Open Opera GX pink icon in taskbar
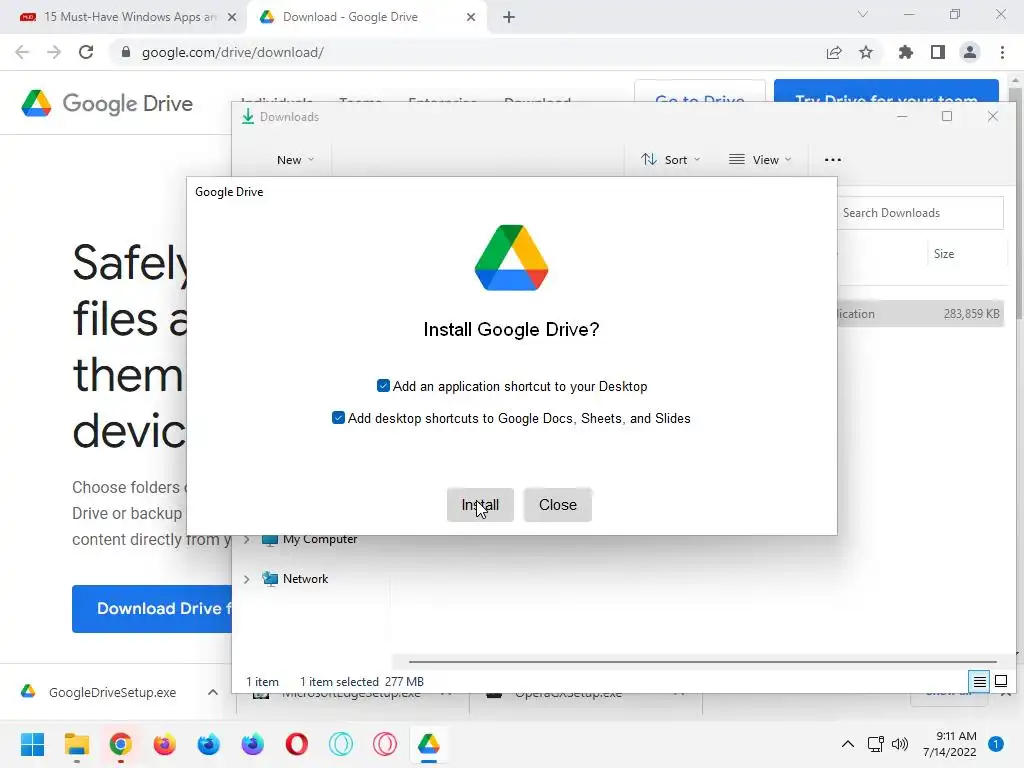This screenshot has height=768, width=1024. click(x=385, y=744)
